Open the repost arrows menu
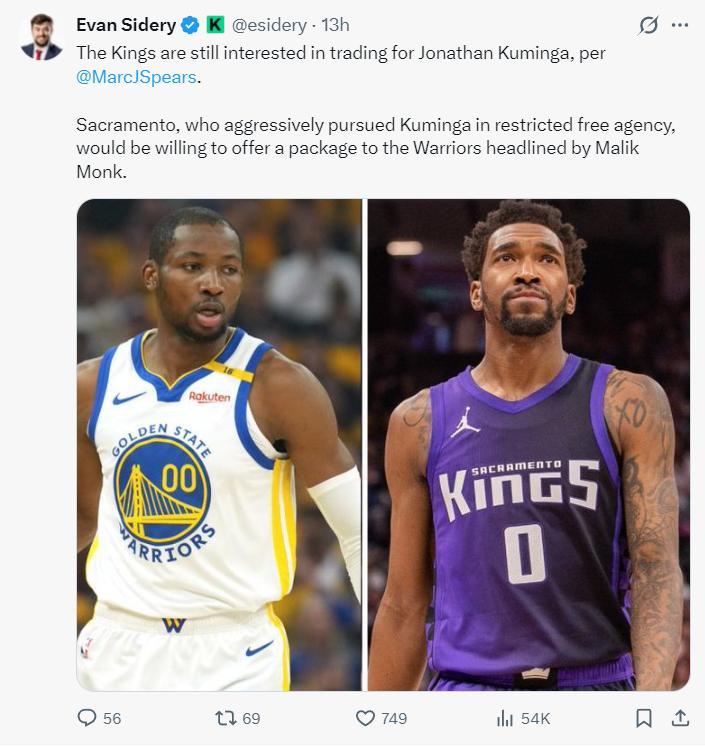705x746 pixels. [227, 718]
